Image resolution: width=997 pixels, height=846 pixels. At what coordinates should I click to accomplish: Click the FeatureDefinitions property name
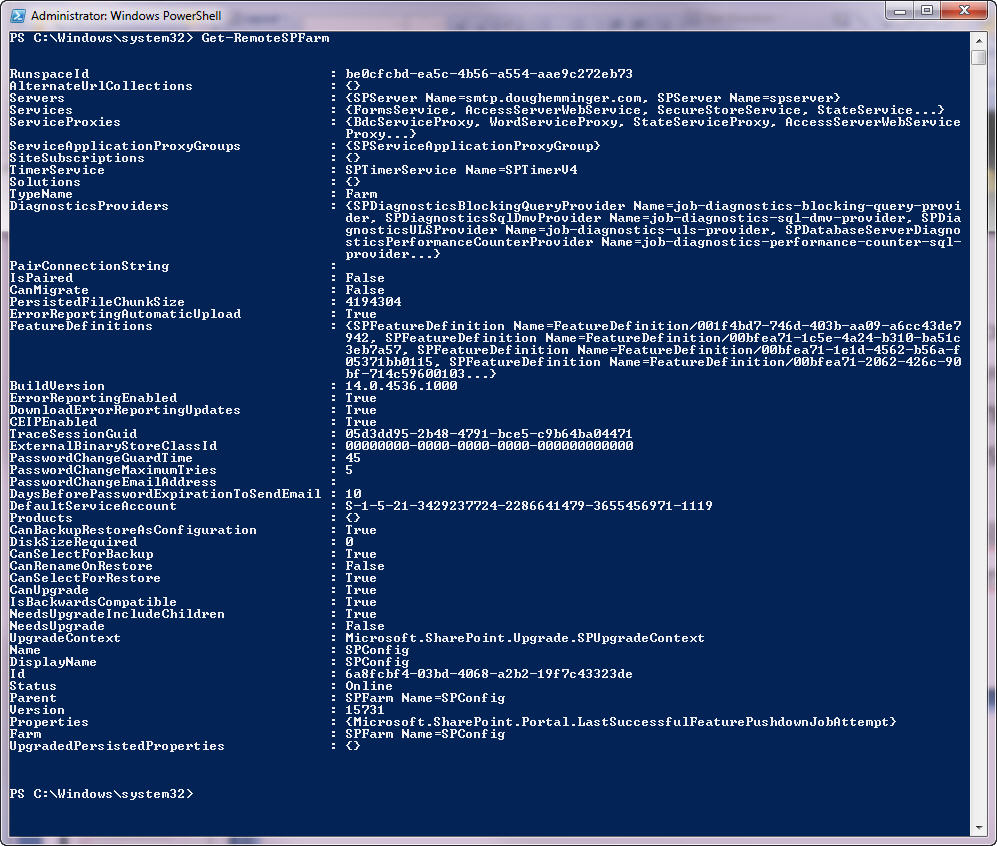[81, 326]
